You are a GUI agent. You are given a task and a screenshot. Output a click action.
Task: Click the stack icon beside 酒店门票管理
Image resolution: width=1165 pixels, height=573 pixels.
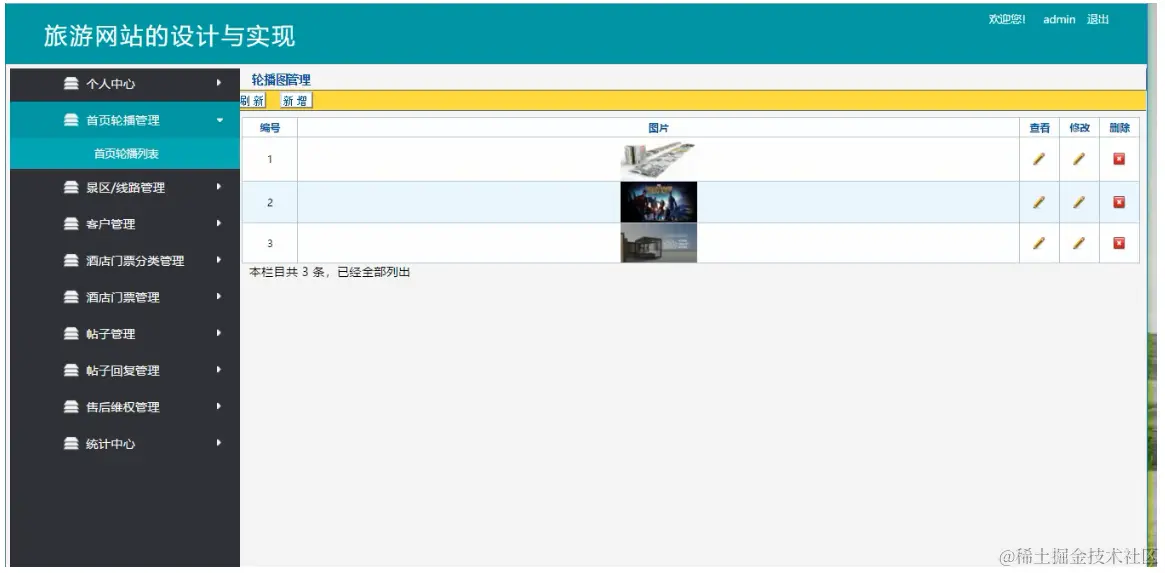71,297
